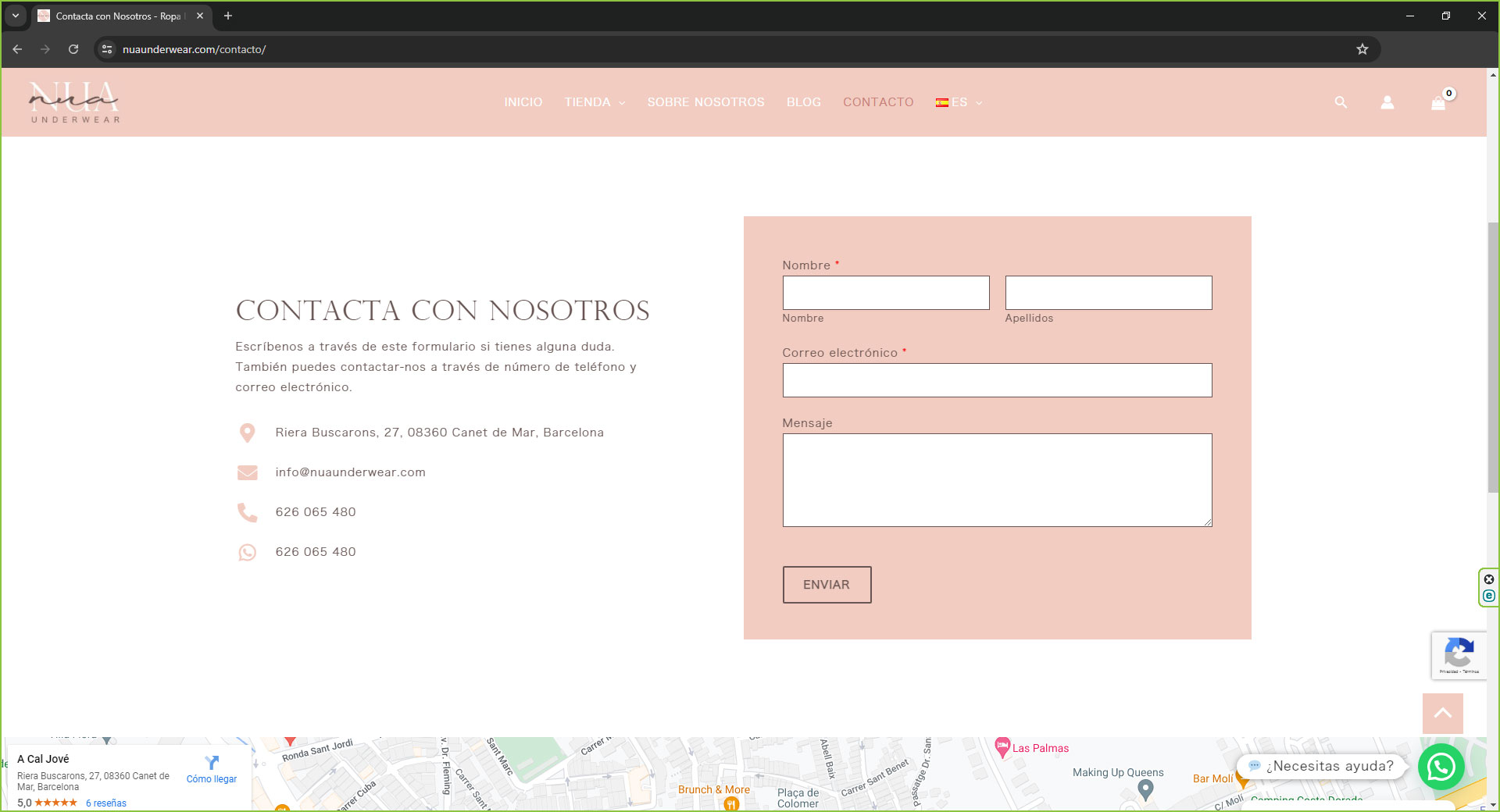The image size is (1500, 812).
Task: Open the browser tab list dropdown
Action: tap(15, 16)
